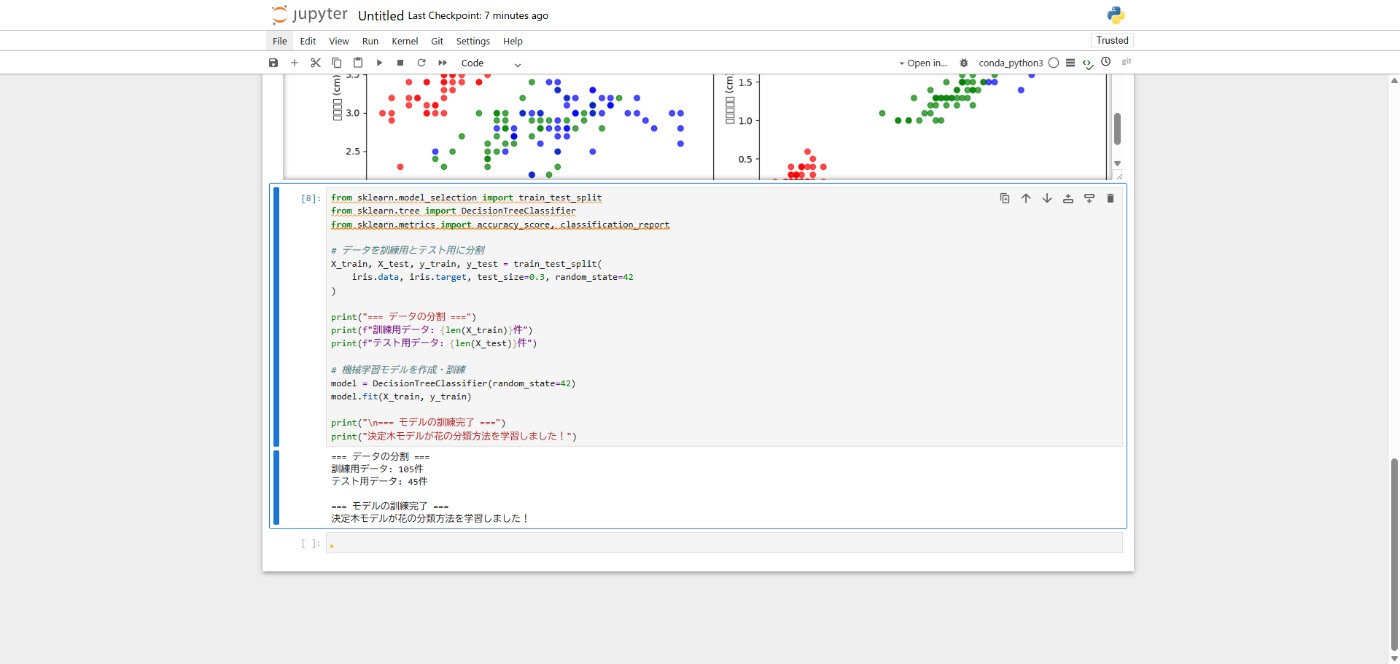The height and width of the screenshot is (664, 1400).
Task: Check the kernel status circle indicator
Action: [x=1054, y=63]
